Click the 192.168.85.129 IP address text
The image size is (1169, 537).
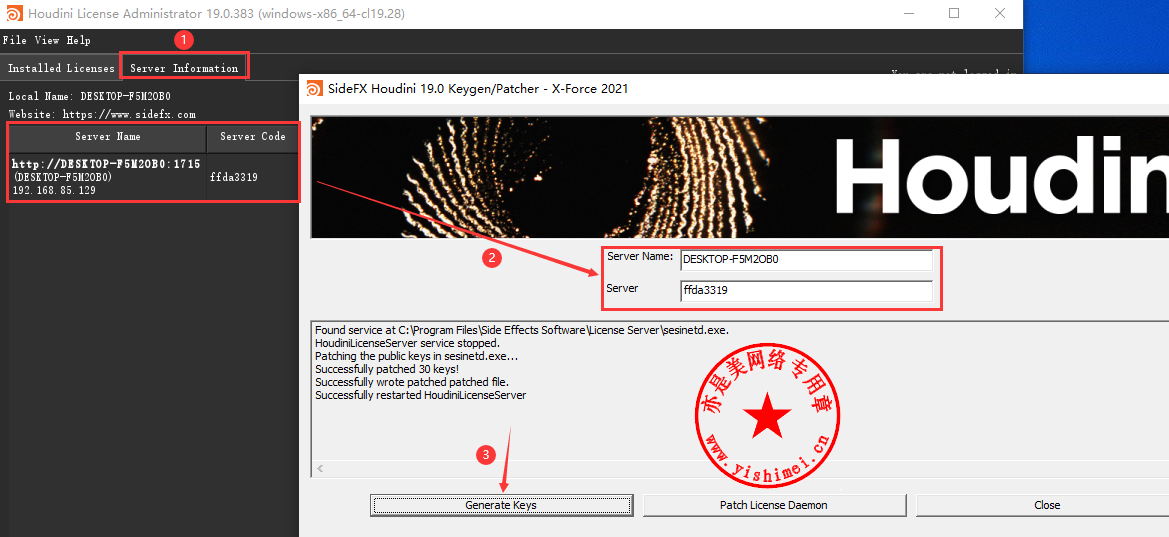tap(54, 191)
